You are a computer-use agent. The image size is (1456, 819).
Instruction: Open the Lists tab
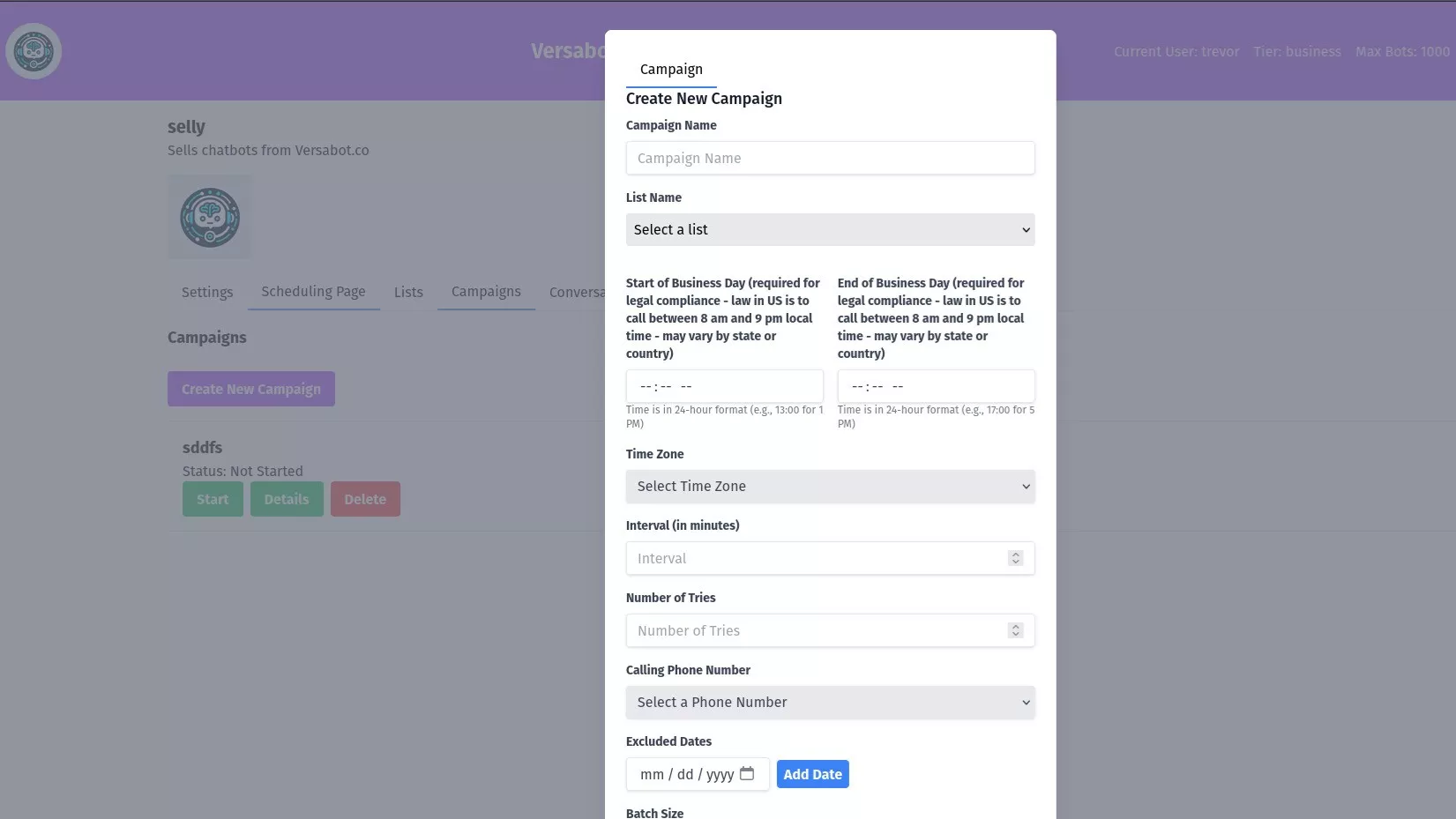tap(408, 292)
